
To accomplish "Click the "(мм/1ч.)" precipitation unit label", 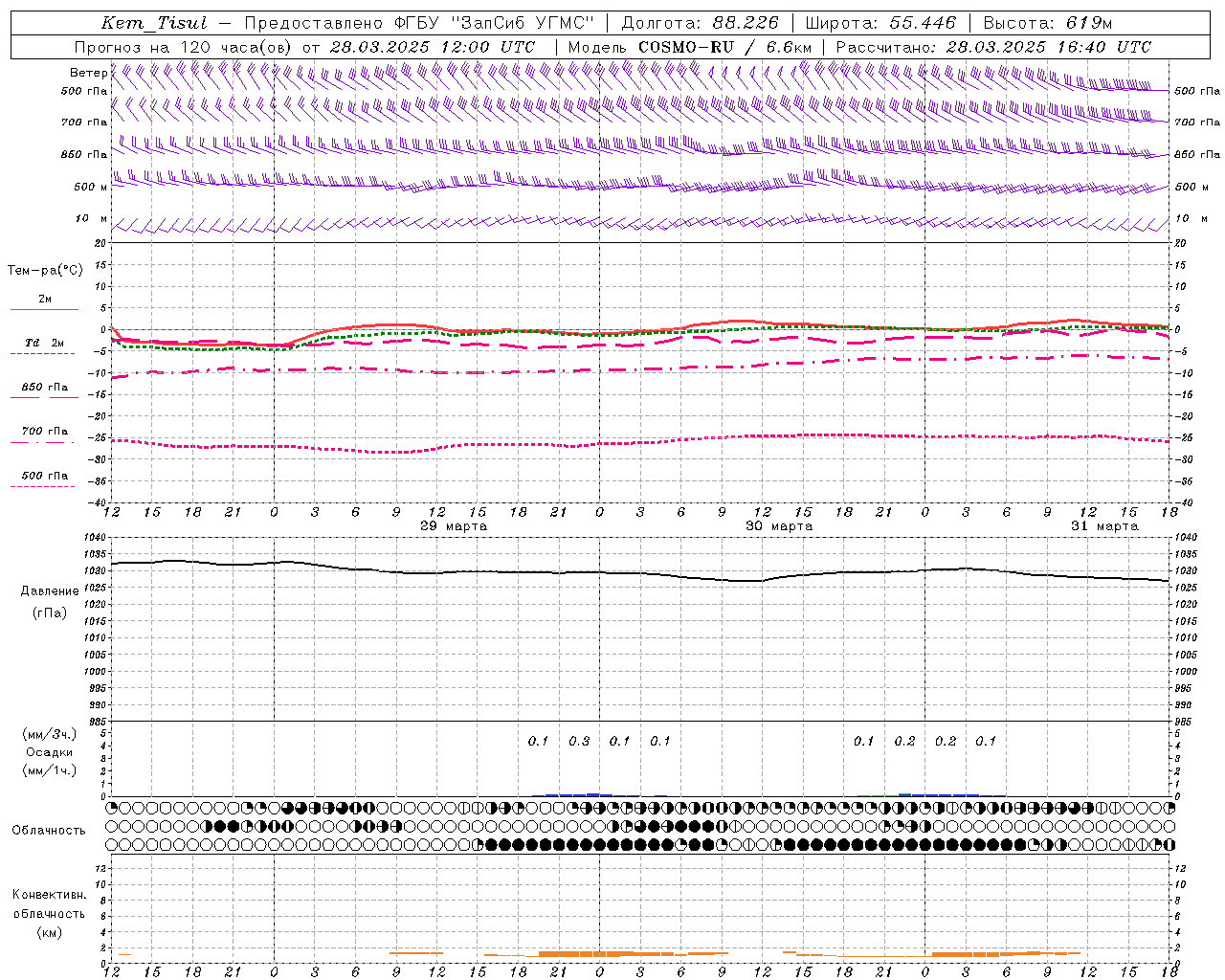I will pyautogui.click(x=50, y=770).
